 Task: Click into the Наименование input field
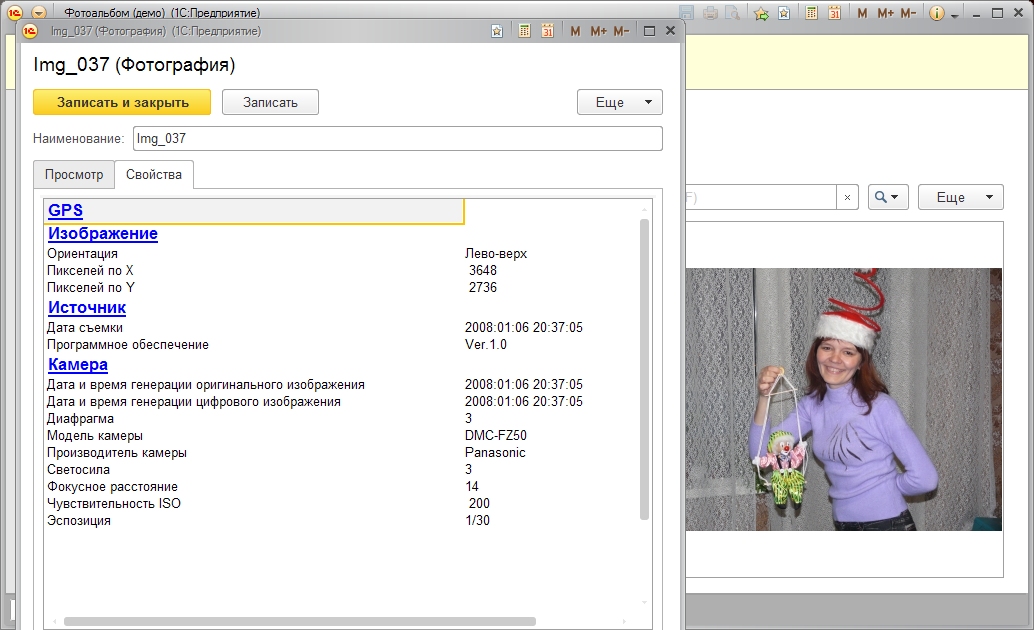(397, 138)
